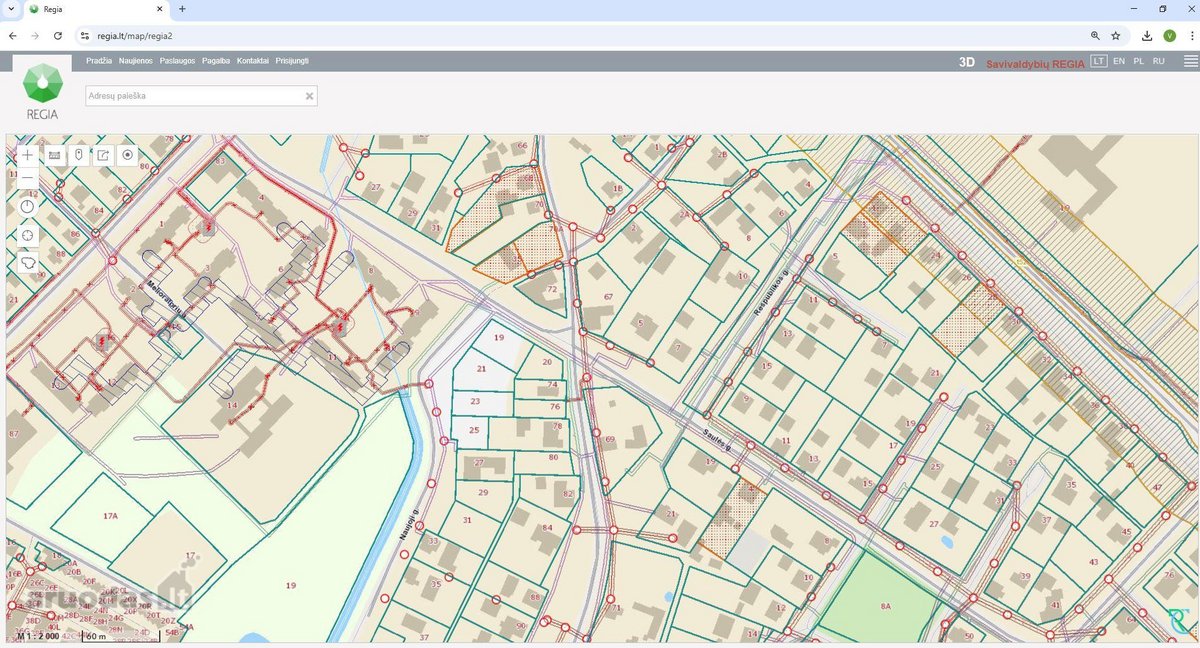Click the round compass rotation button
The image size is (1200, 648).
[27, 206]
